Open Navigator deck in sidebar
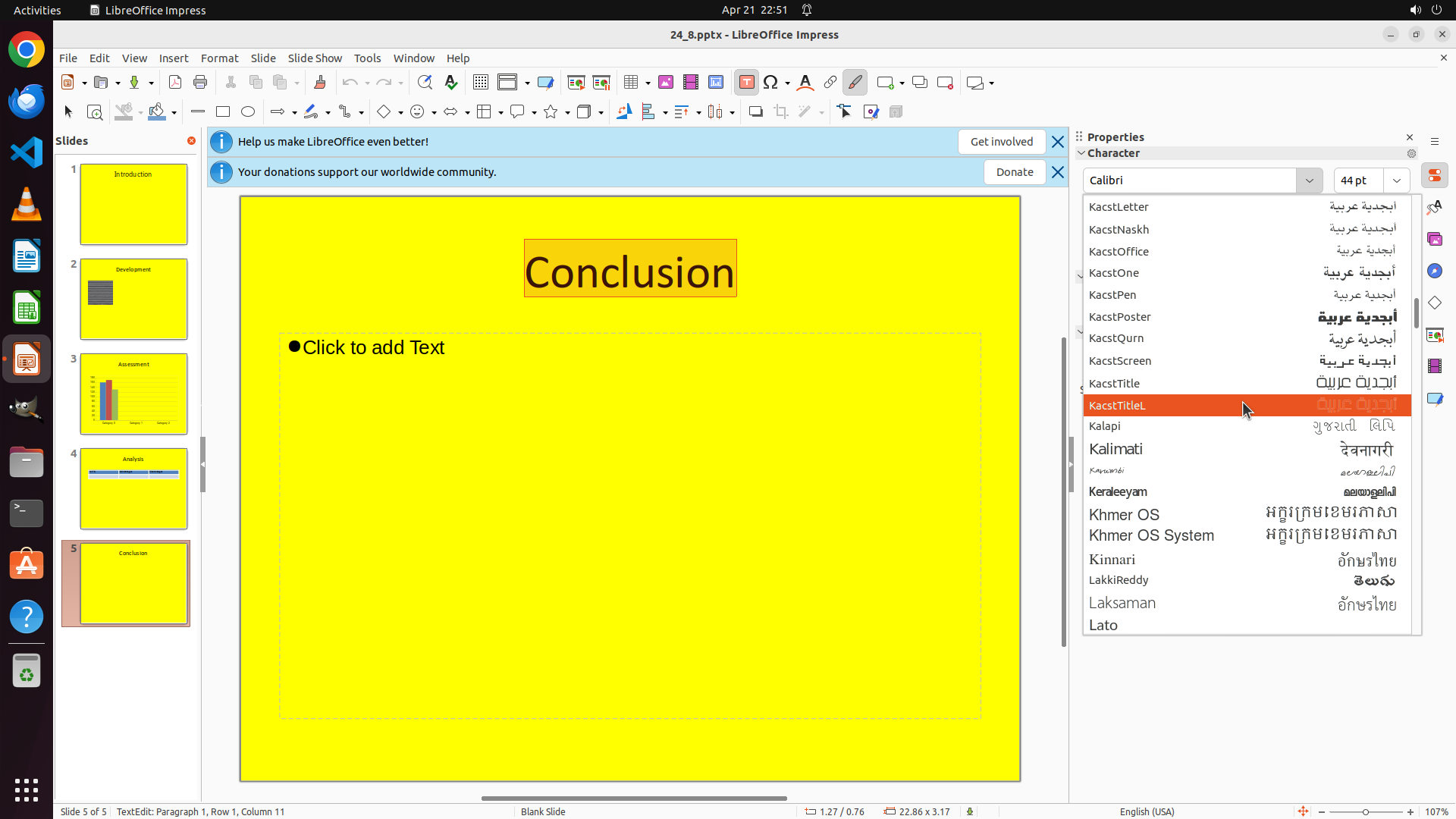The width and height of the screenshot is (1456, 819). point(1435,271)
